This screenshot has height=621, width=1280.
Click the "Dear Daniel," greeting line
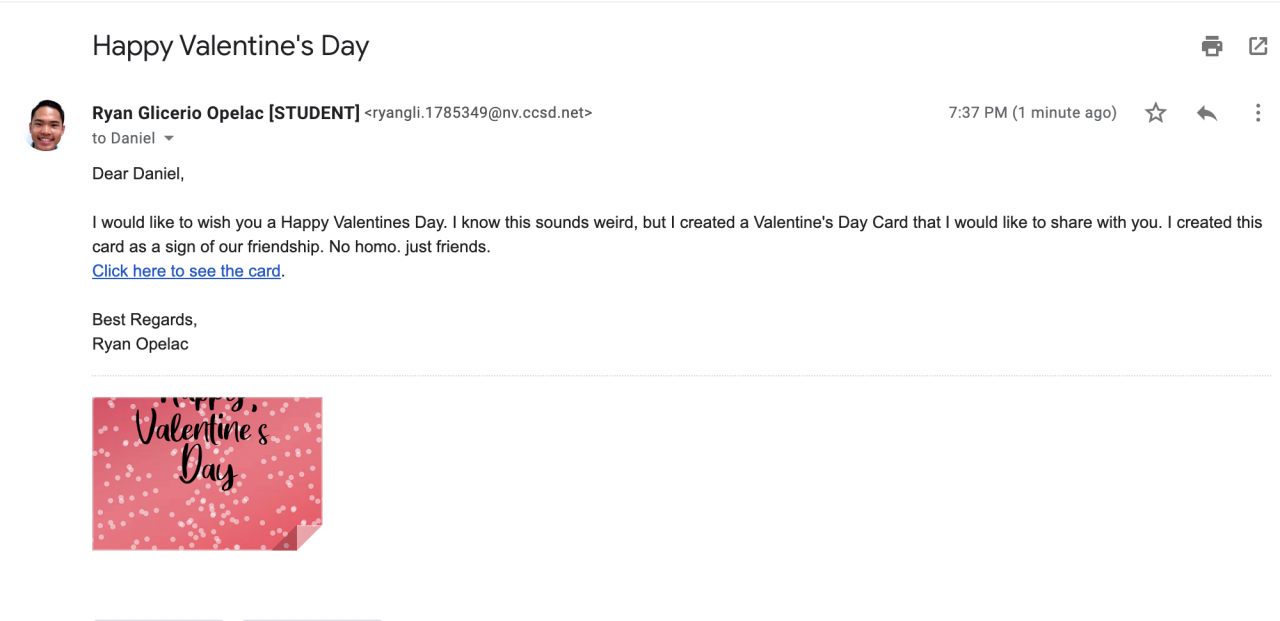coord(138,174)
